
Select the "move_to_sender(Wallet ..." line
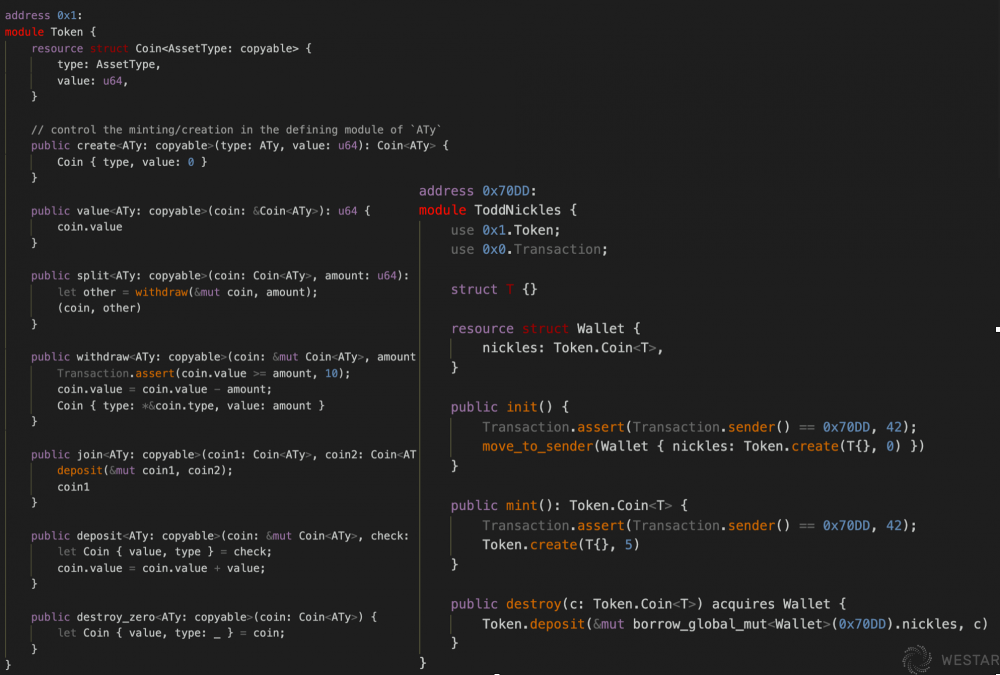[703, 446]
